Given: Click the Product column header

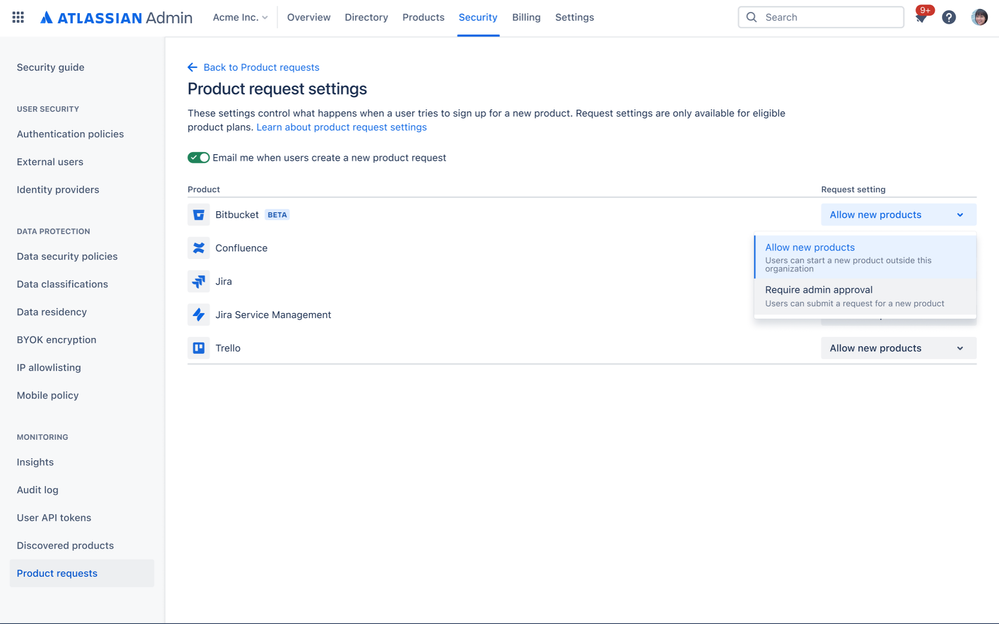Looking at the screenshot, I should tap(204, 189).
